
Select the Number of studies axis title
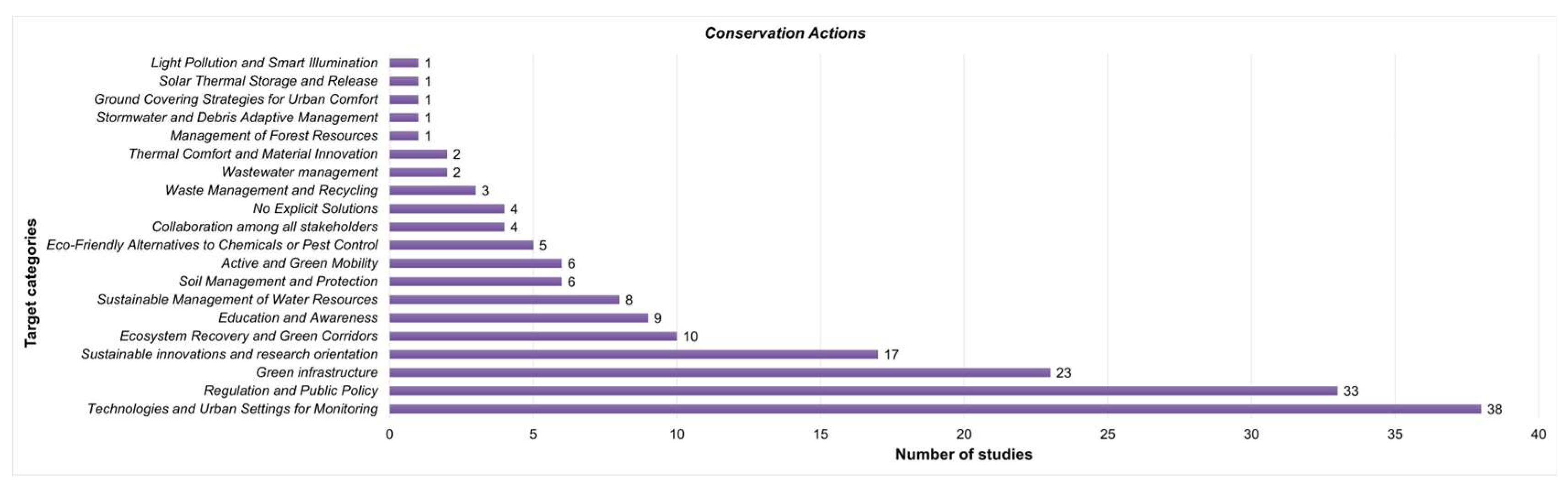tap(964, 454)
